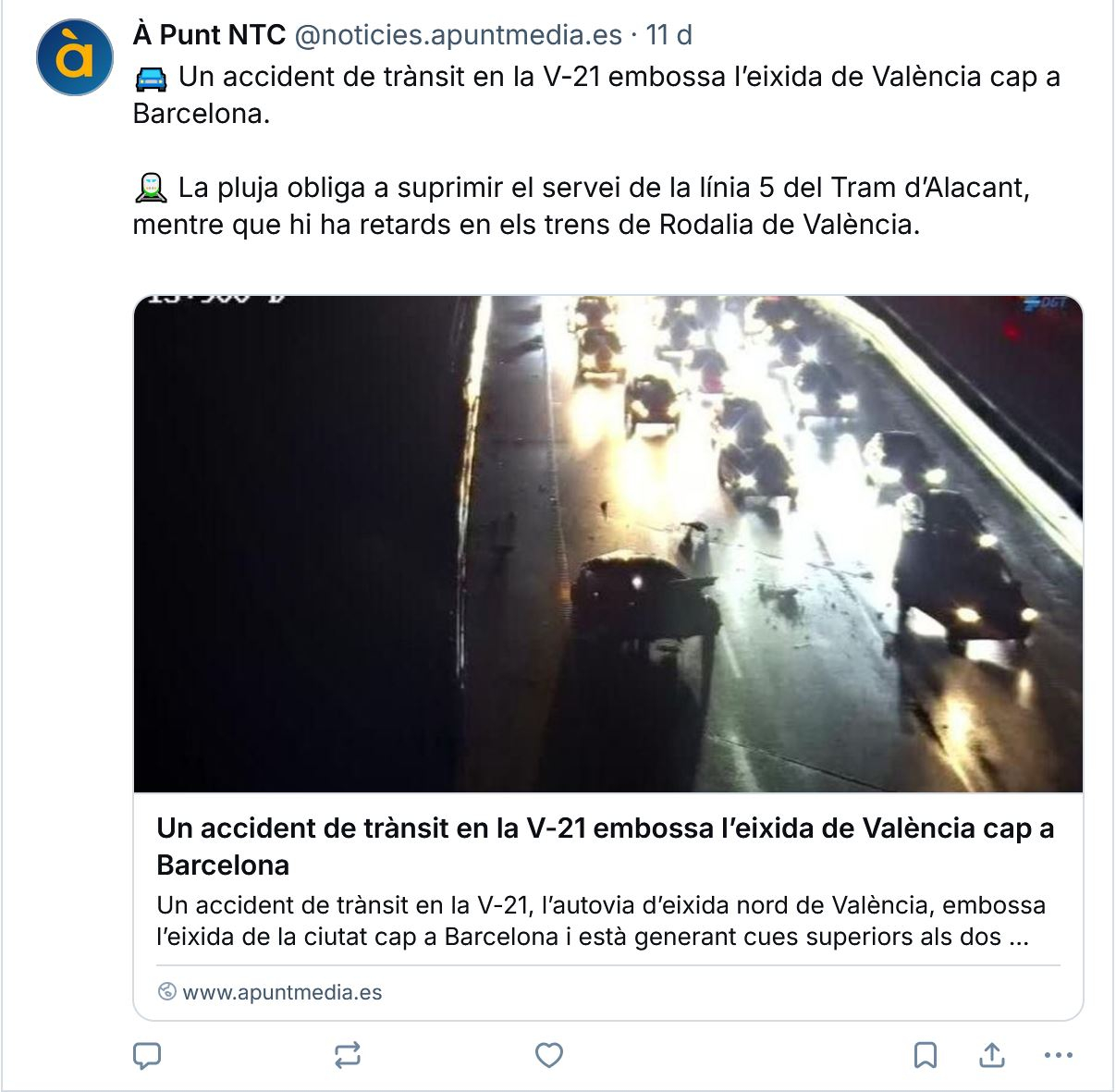Open the three-dot more options menu
Viewport: 1116px width, 1092px height.
pos(1058,1055)
